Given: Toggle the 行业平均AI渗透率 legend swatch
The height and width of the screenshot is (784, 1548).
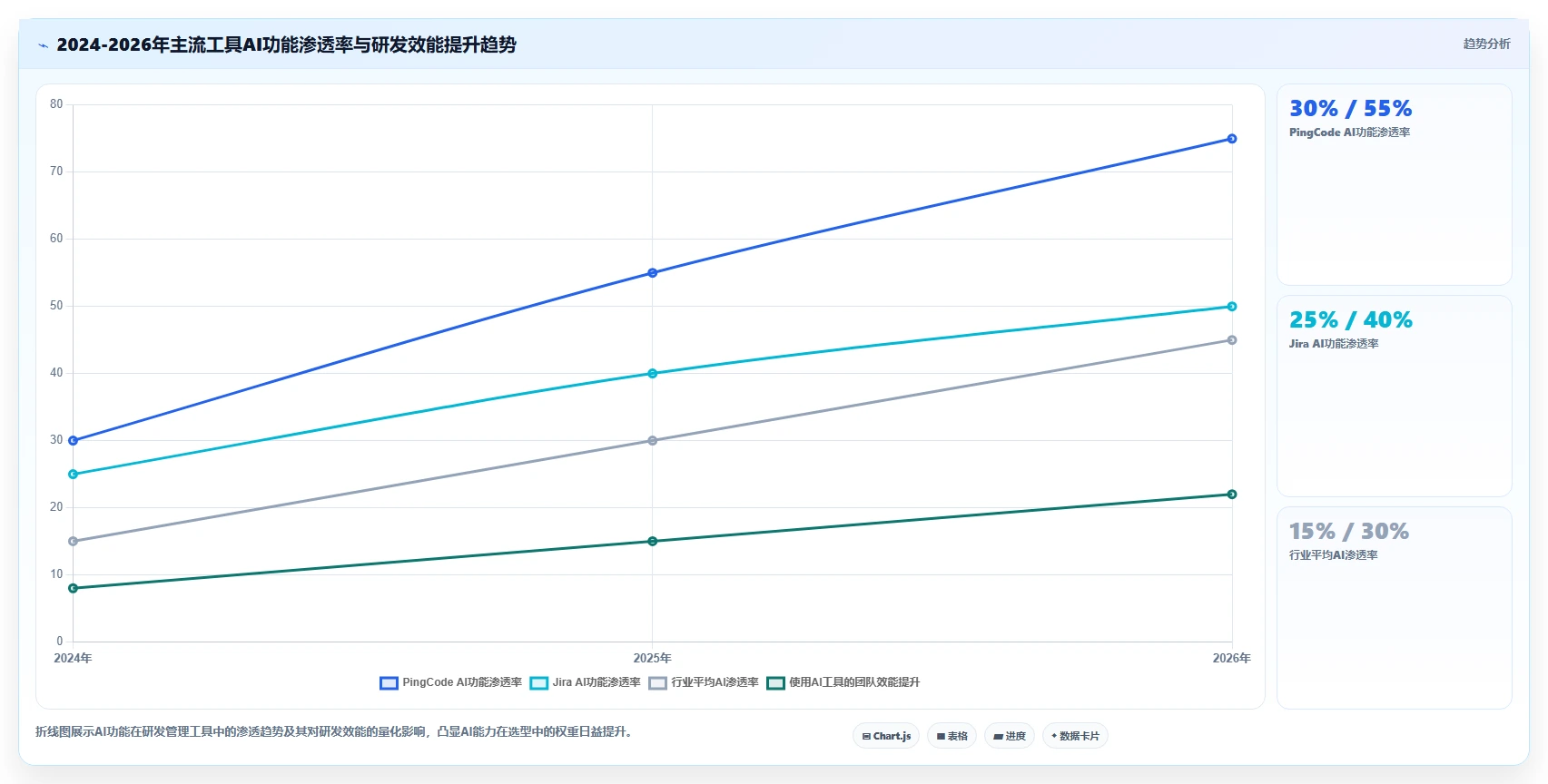Looking at the screenshot, I should pos(657,683).
